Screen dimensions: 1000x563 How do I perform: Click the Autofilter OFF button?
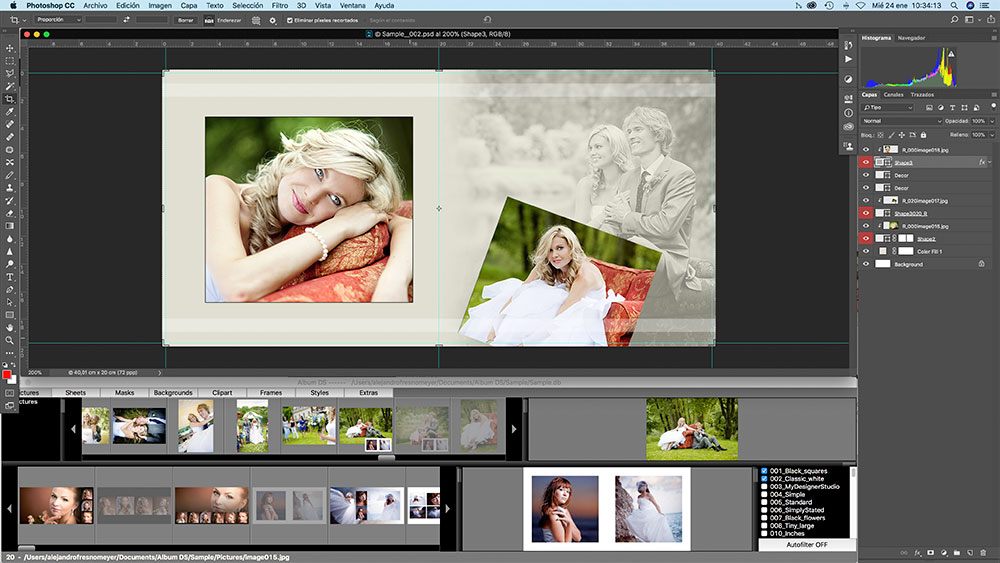pyautogui.click(x=806, y=545)
